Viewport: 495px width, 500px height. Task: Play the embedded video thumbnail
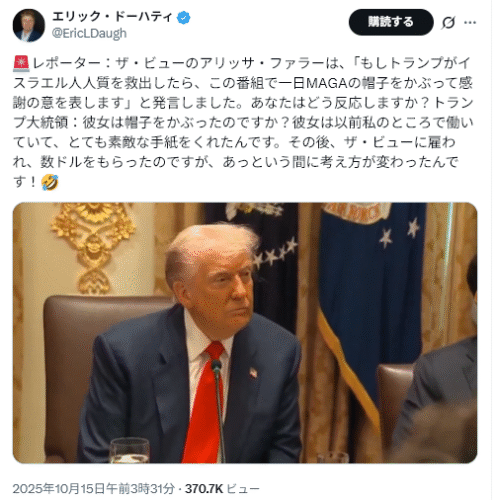click(245, 333)
